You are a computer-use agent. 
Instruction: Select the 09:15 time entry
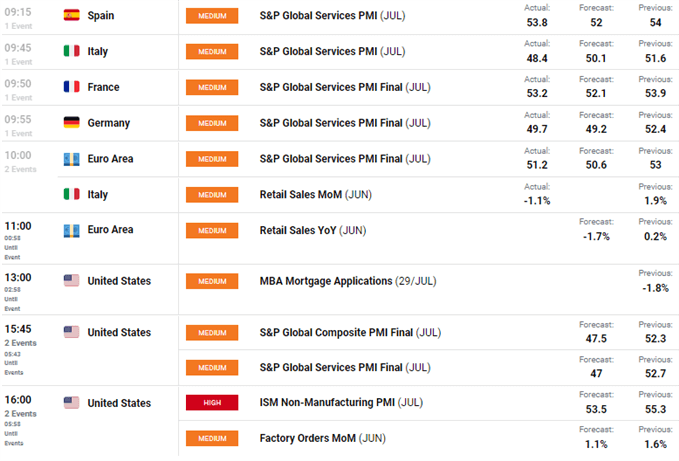[x=18, y=12]
